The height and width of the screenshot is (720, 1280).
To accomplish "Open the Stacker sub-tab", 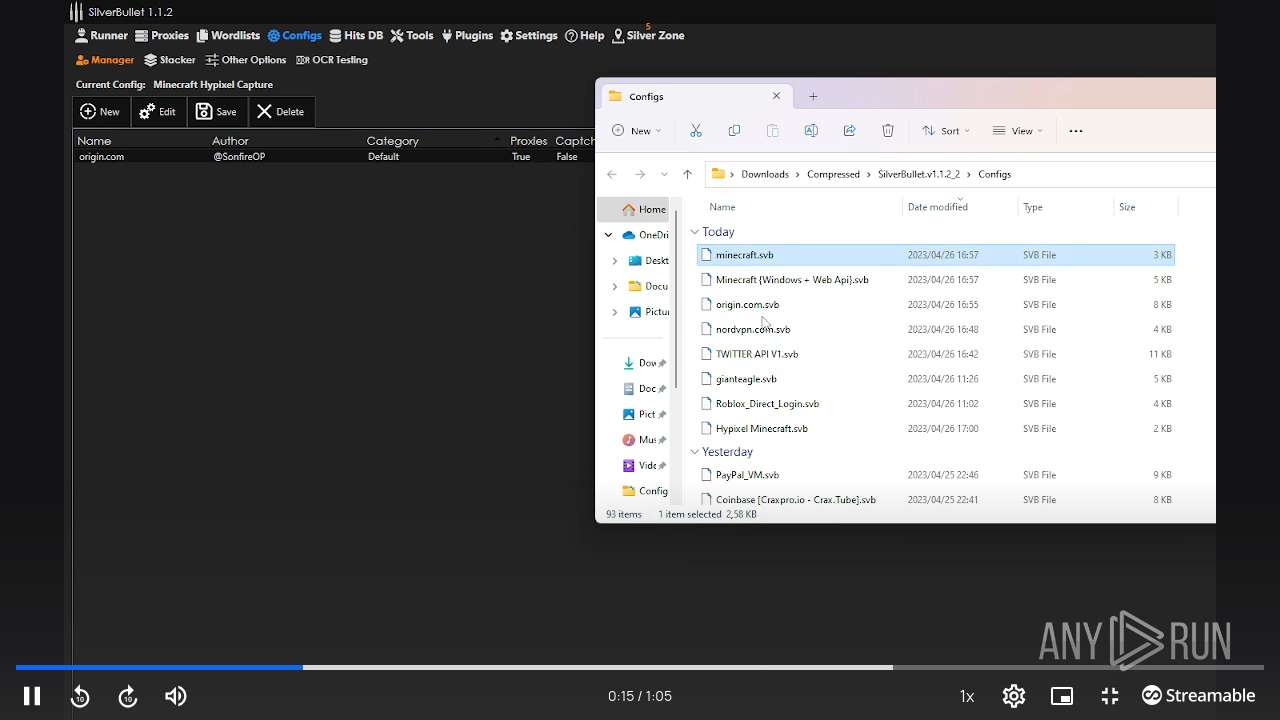I will (x=170, y=60).
